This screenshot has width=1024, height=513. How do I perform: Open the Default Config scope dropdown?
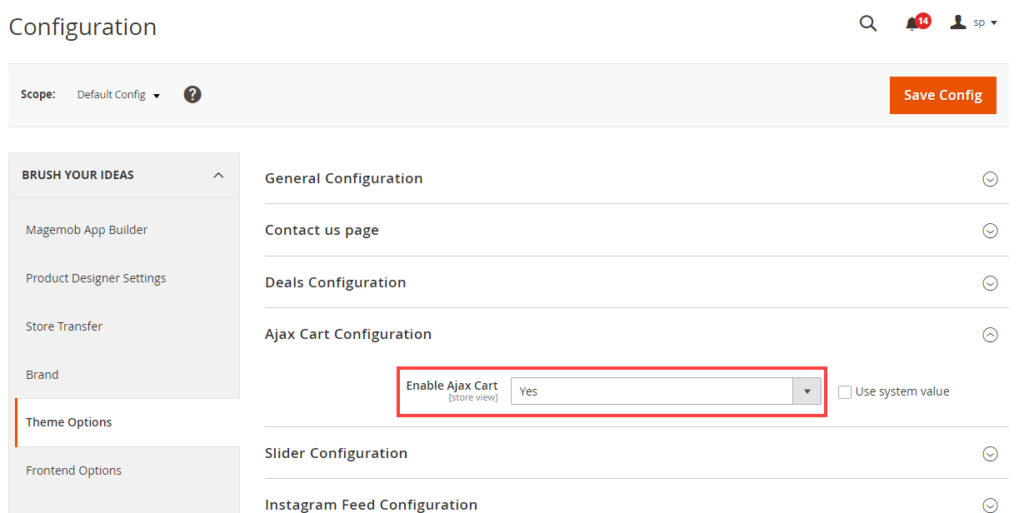[x=118, y=95]
